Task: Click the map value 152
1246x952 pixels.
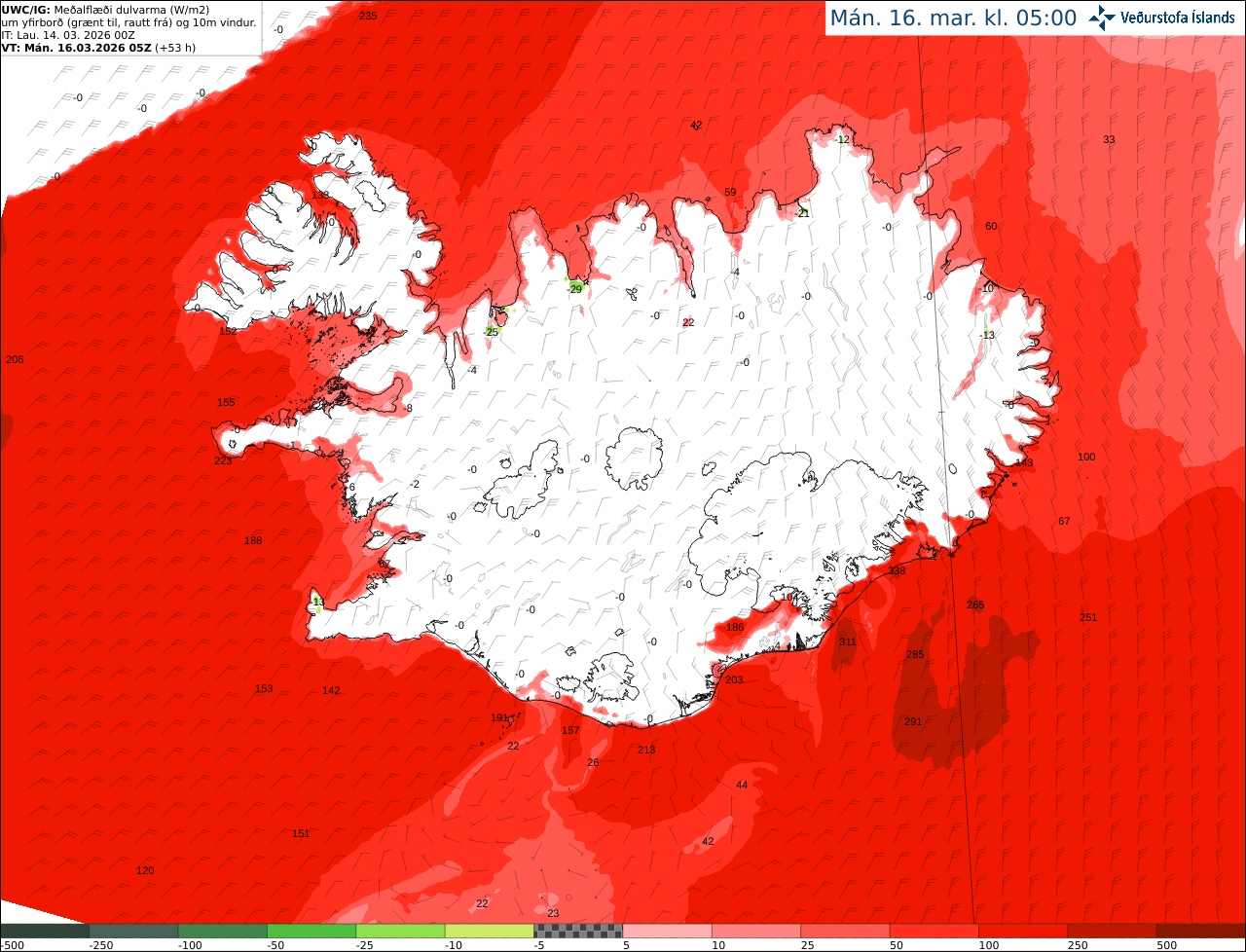Action: (228, 332)
